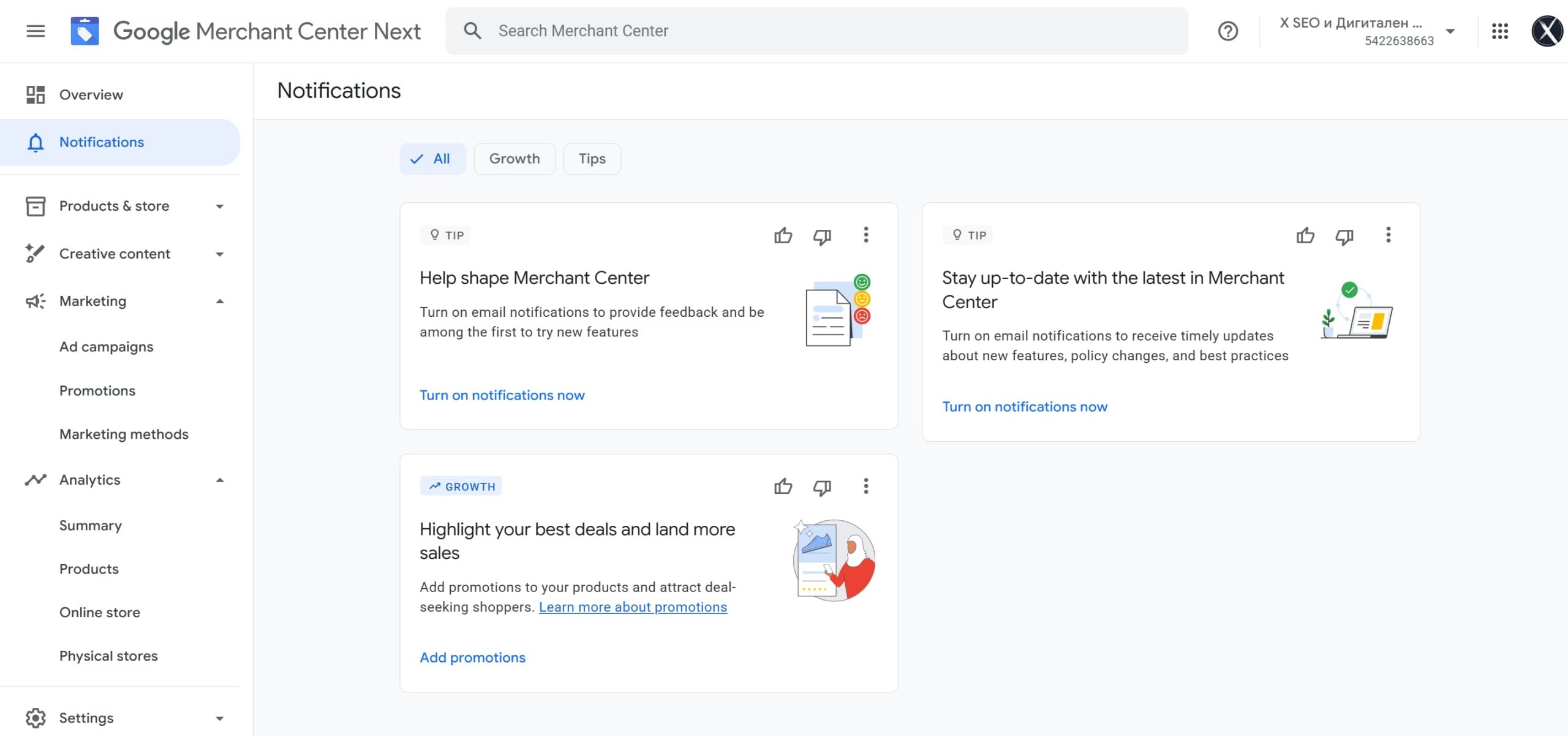1568x736 pixels.
Task: Click the Analytics trend line icon
Action: (x=36, y=480)
